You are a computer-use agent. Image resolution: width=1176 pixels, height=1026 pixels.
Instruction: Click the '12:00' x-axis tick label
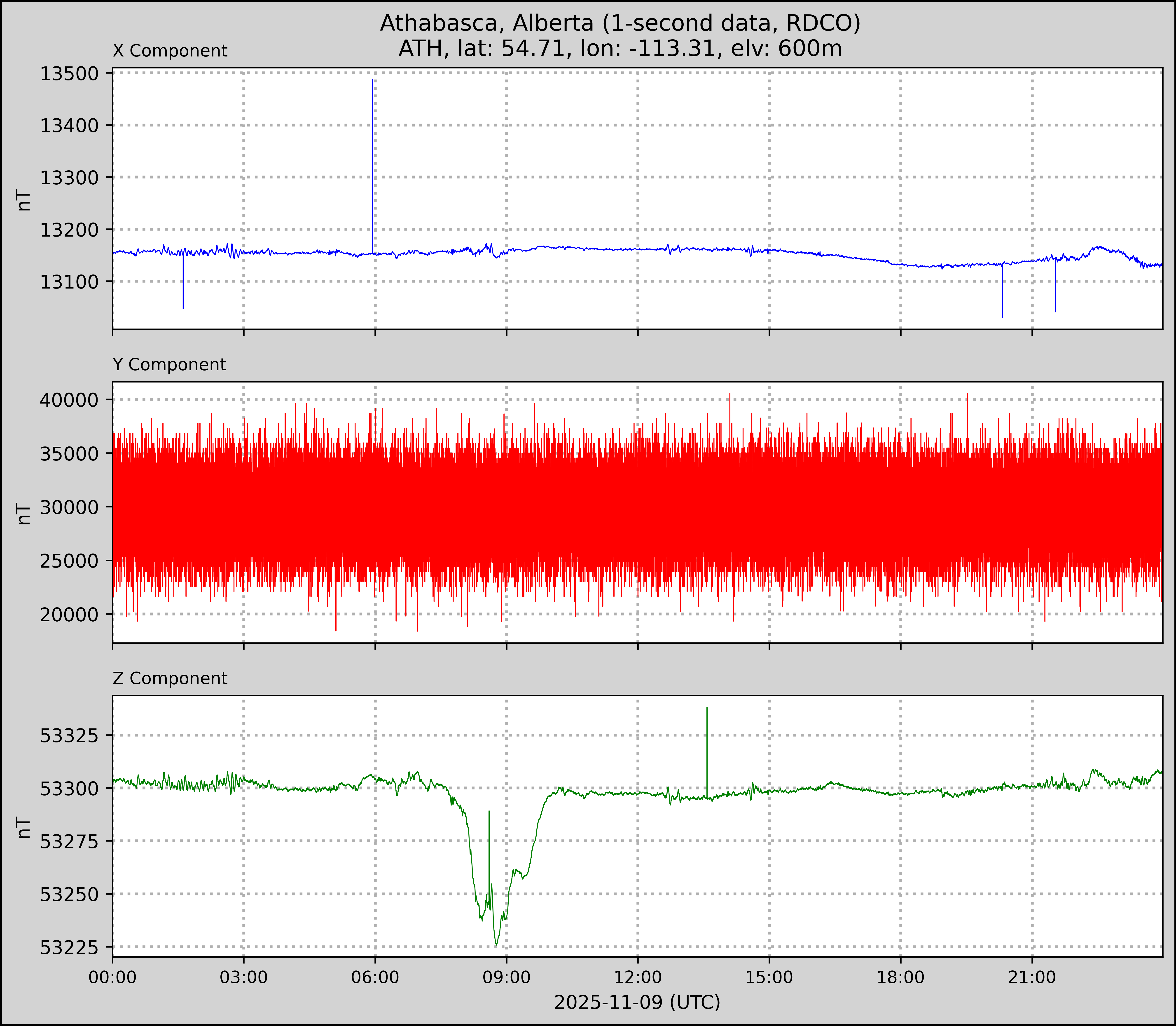pyautogui.click(x=638, y=977)
